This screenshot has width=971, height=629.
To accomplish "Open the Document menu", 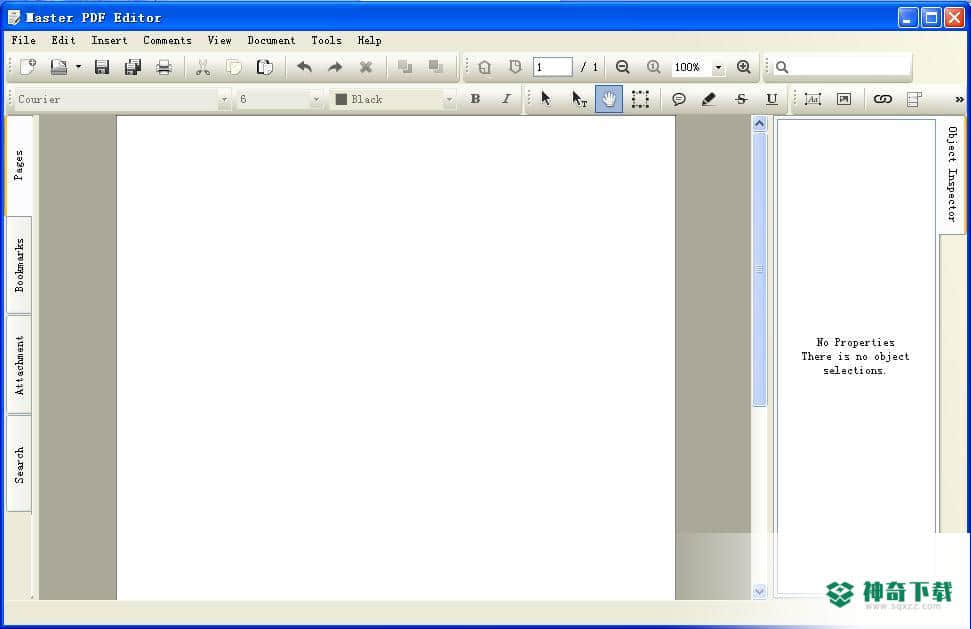I will pyautogui.click(x=271, y=40).
